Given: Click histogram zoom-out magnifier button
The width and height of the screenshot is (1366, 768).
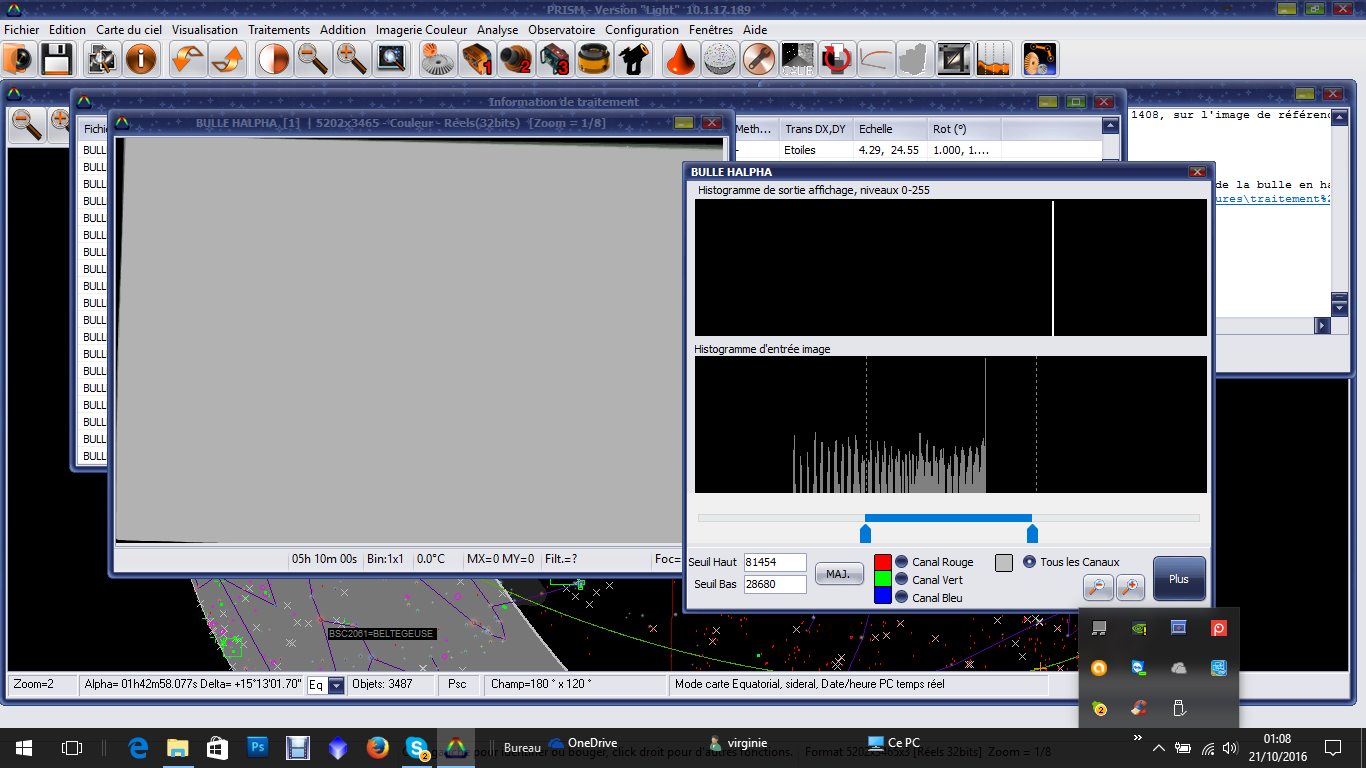Looking at the screenshot, I should coord(1098,587).
